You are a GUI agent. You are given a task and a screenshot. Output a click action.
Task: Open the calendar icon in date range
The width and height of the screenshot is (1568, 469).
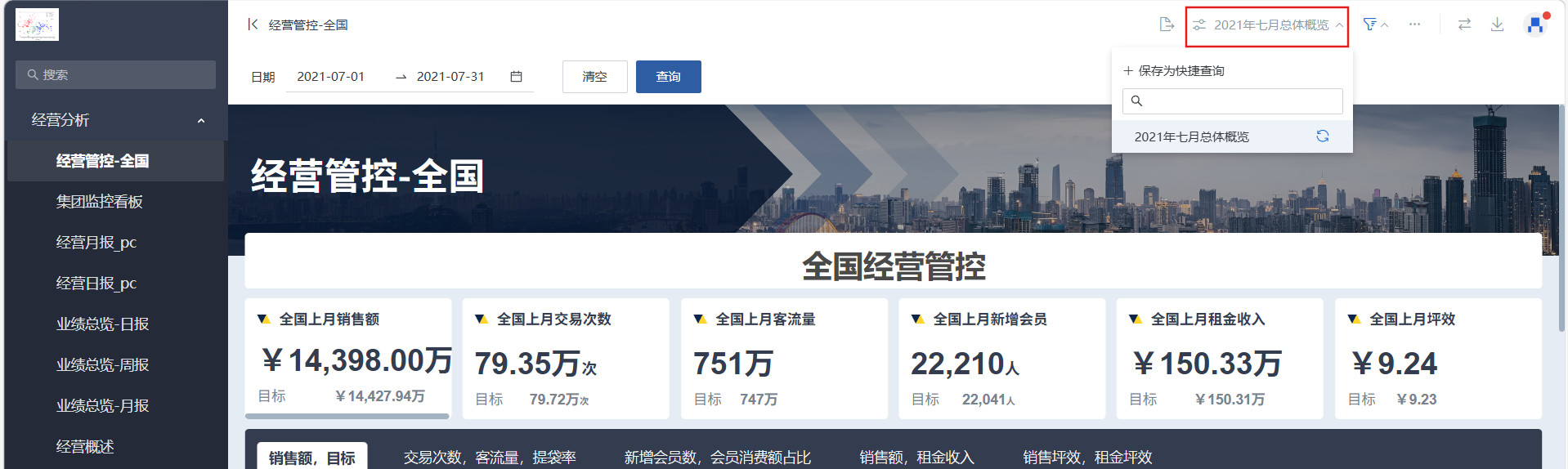tap(516, 77)
